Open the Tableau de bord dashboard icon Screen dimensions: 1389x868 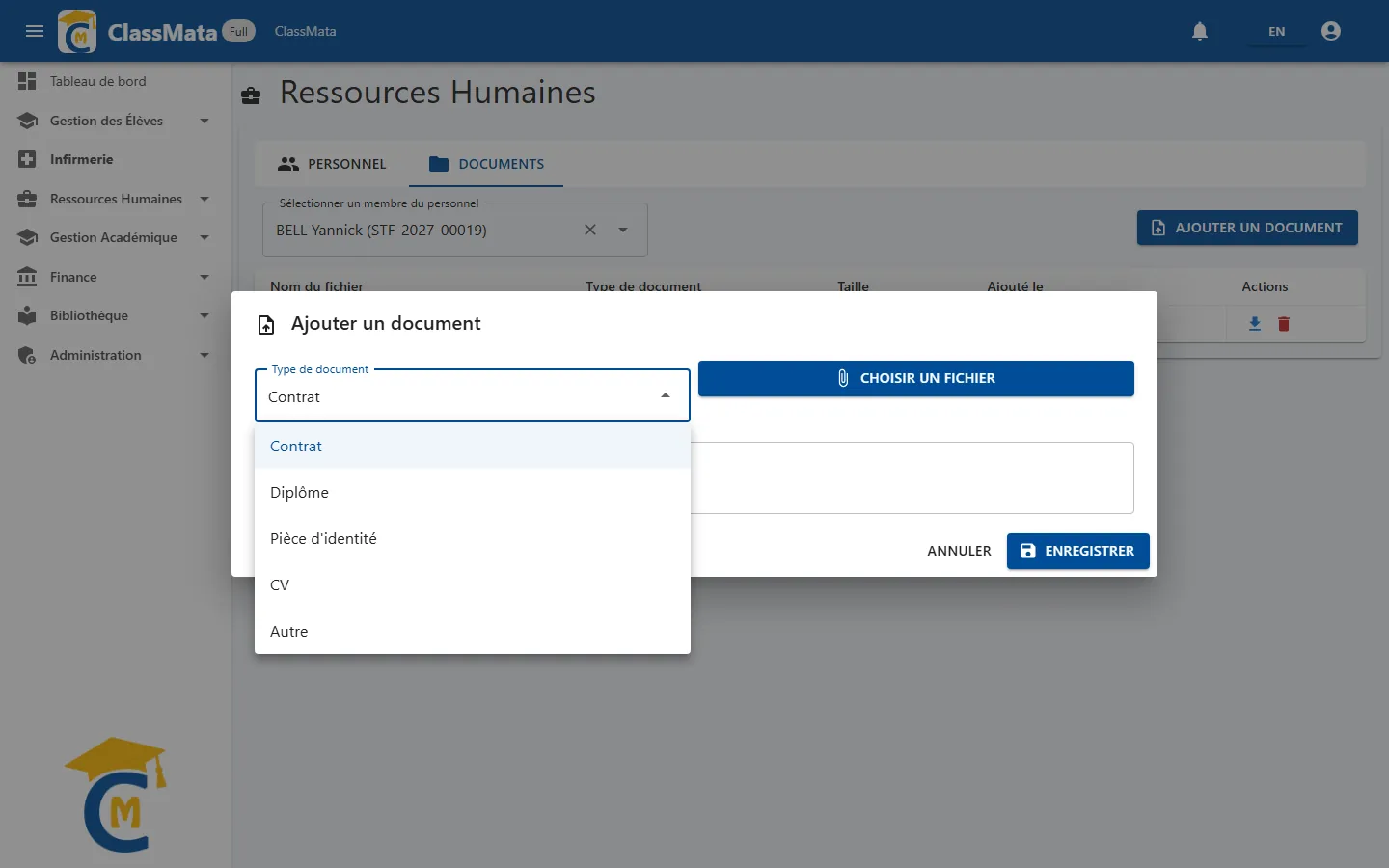pyautogui.click(x=27, y=81)
